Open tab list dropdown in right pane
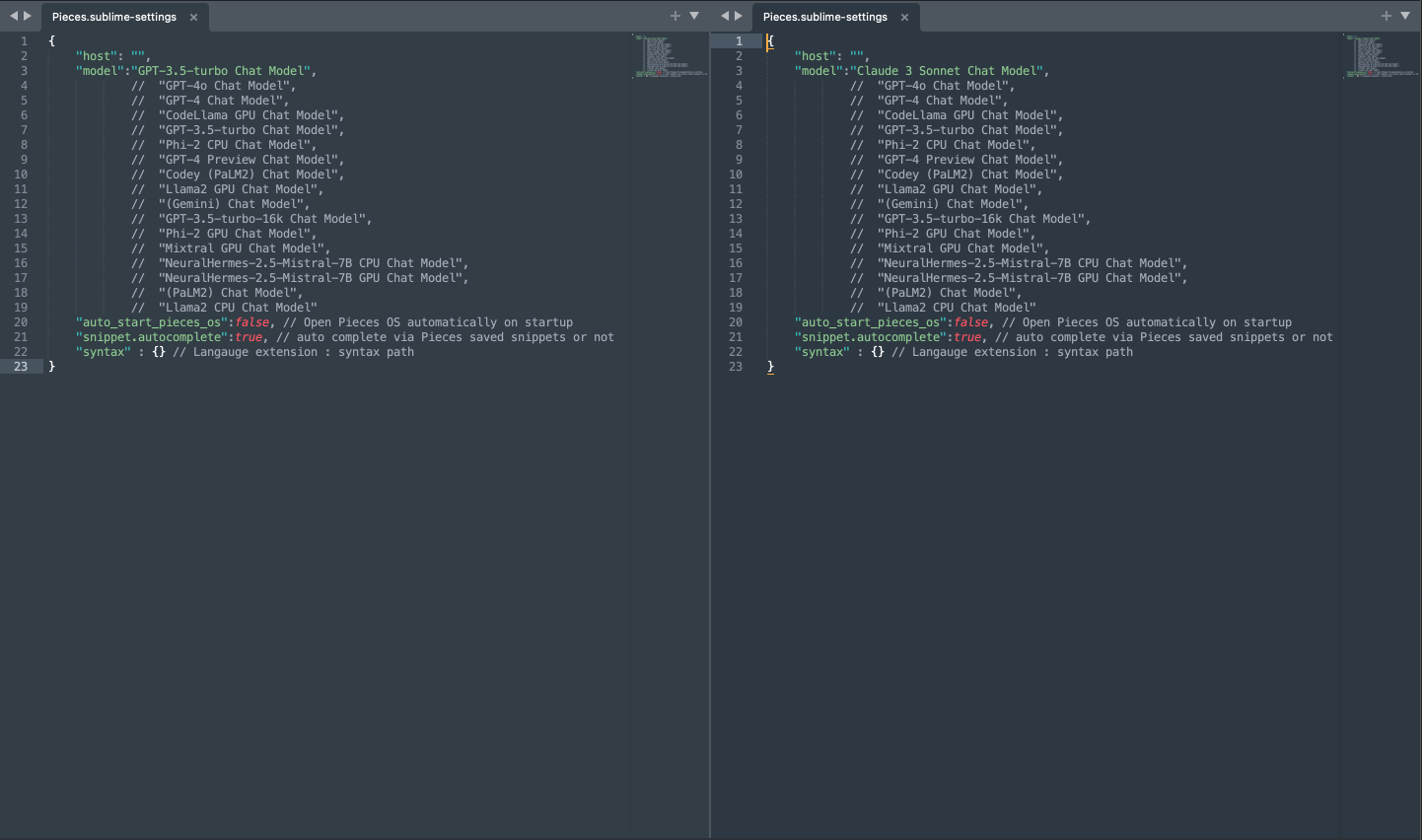 point(1405,16)
